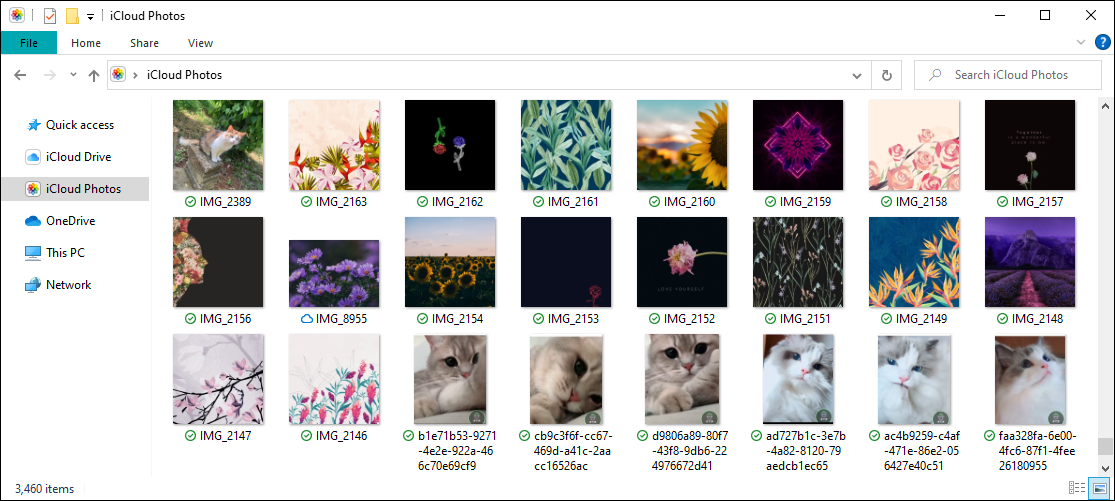
Task: Select the IMG_2153 dark rose thumbnail
Action: point(566,262)
